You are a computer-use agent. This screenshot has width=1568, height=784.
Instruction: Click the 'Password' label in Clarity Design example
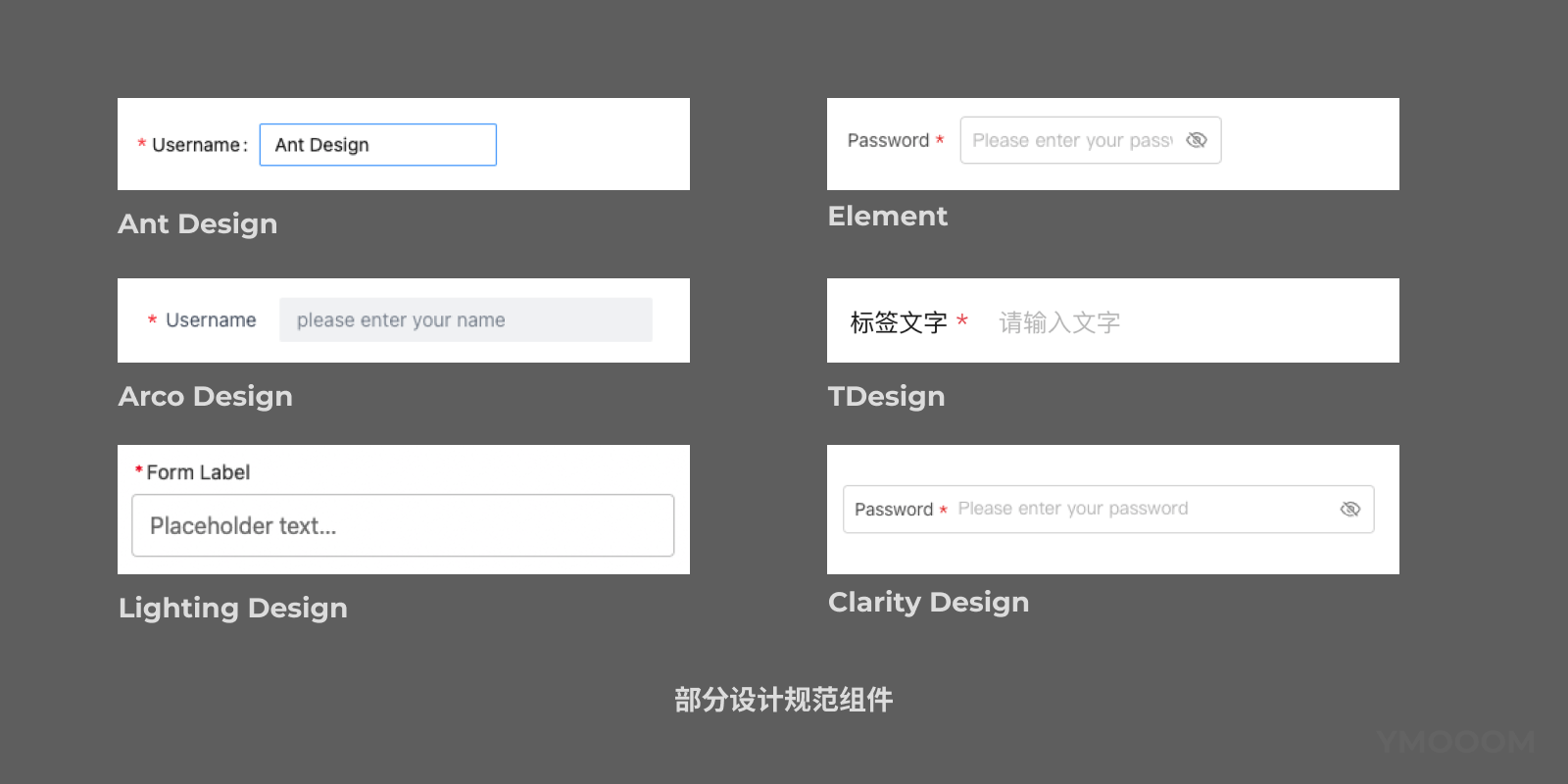click(894, 510)
